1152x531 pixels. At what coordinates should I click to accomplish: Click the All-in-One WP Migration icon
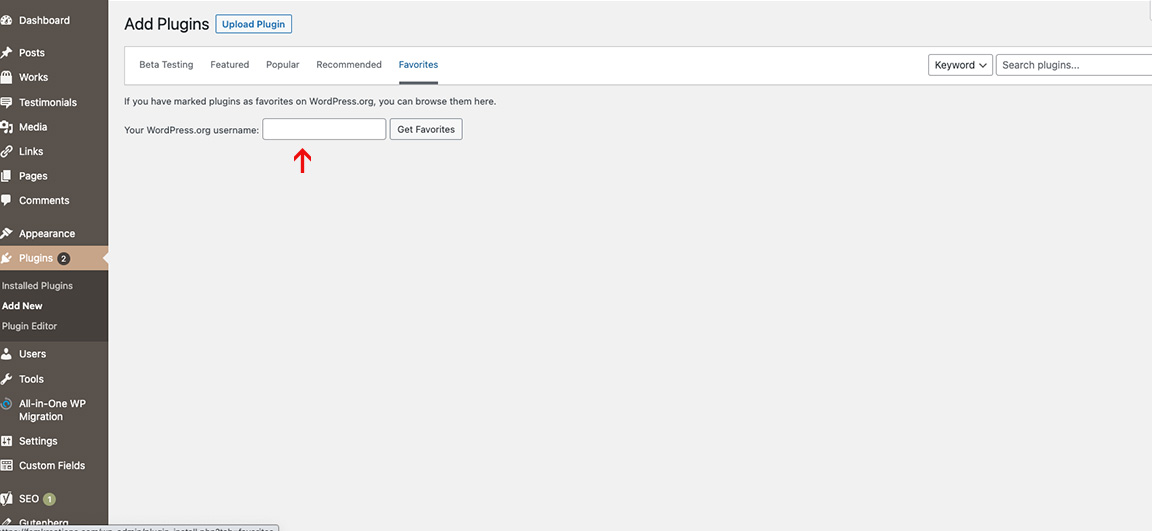6,404
